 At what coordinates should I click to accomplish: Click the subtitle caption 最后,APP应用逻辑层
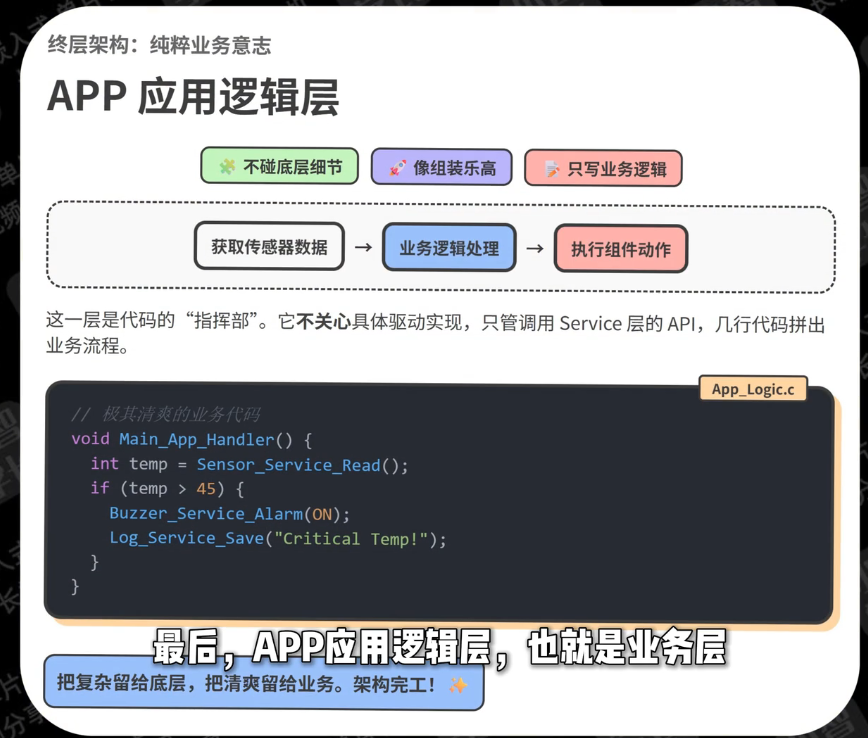[x=440, y=647]
